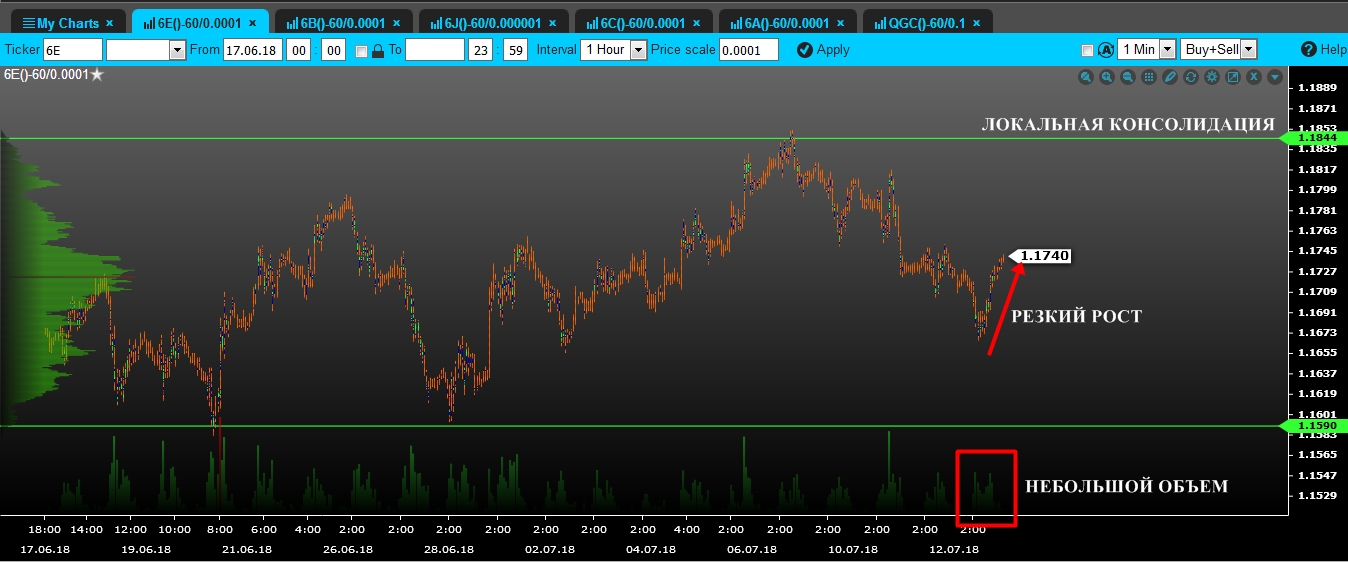Click the 1.1529 value on price axis
The width and height of the screenshot is (1348, 562).
pos(1316,495)
